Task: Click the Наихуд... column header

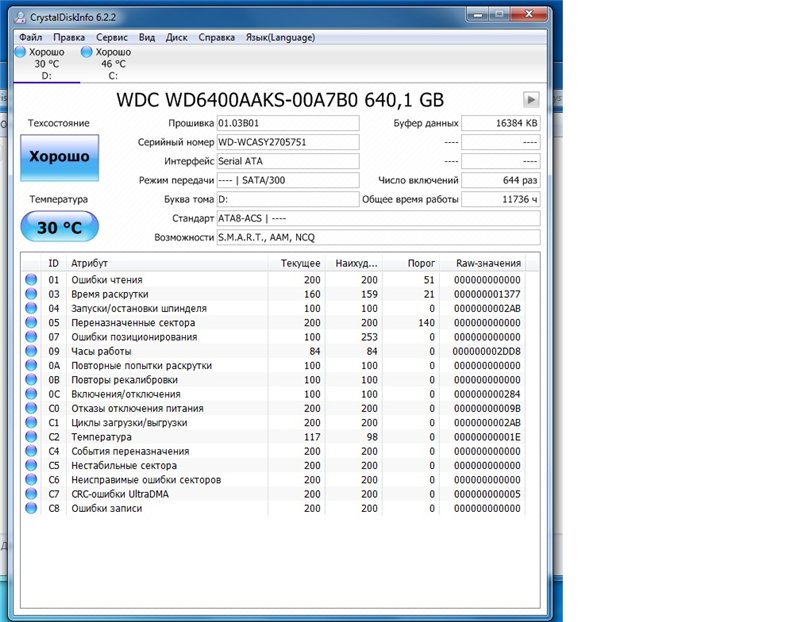Action: (354, 263)
